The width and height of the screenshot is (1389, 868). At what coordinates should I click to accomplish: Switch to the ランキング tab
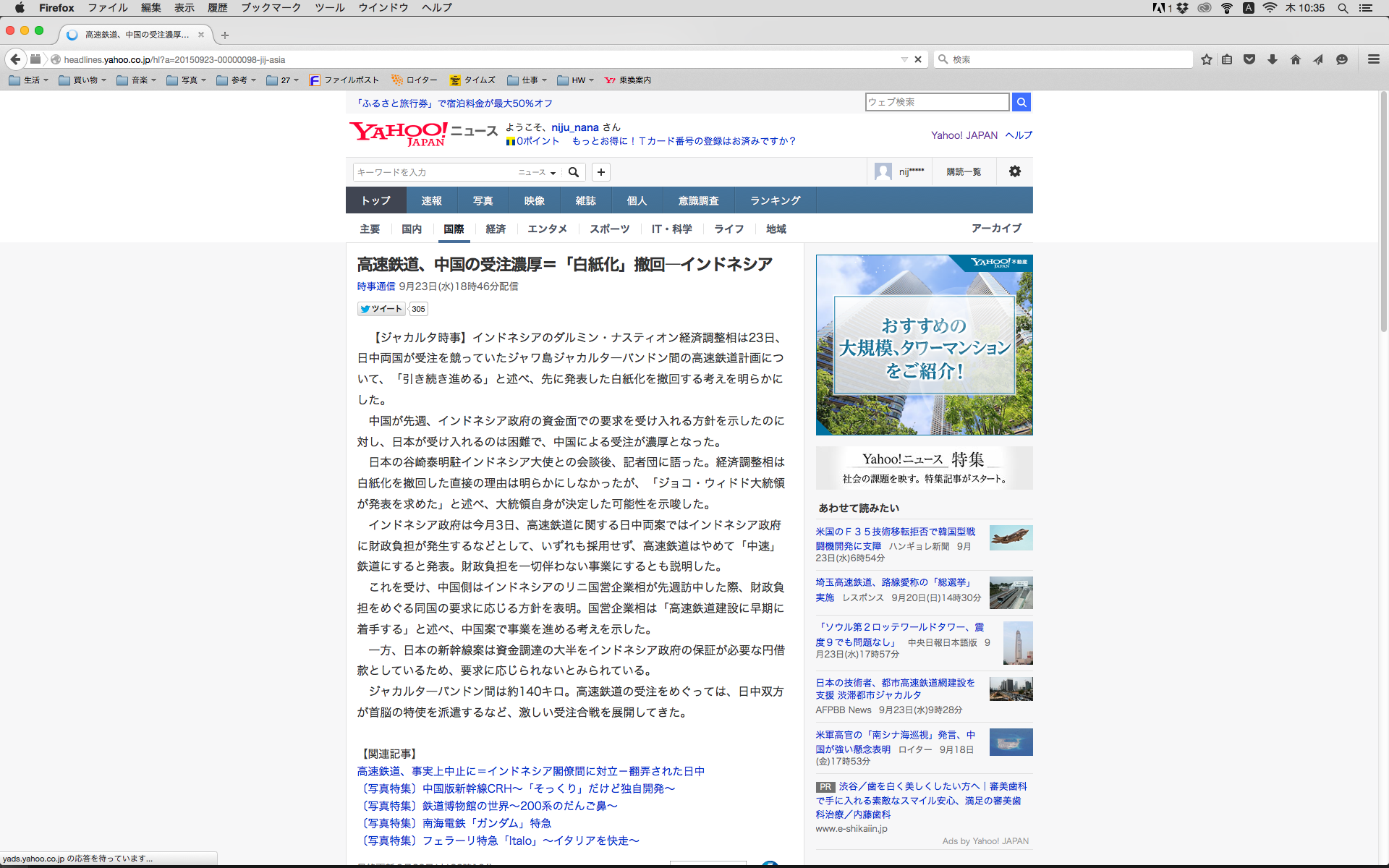point(775,200)
